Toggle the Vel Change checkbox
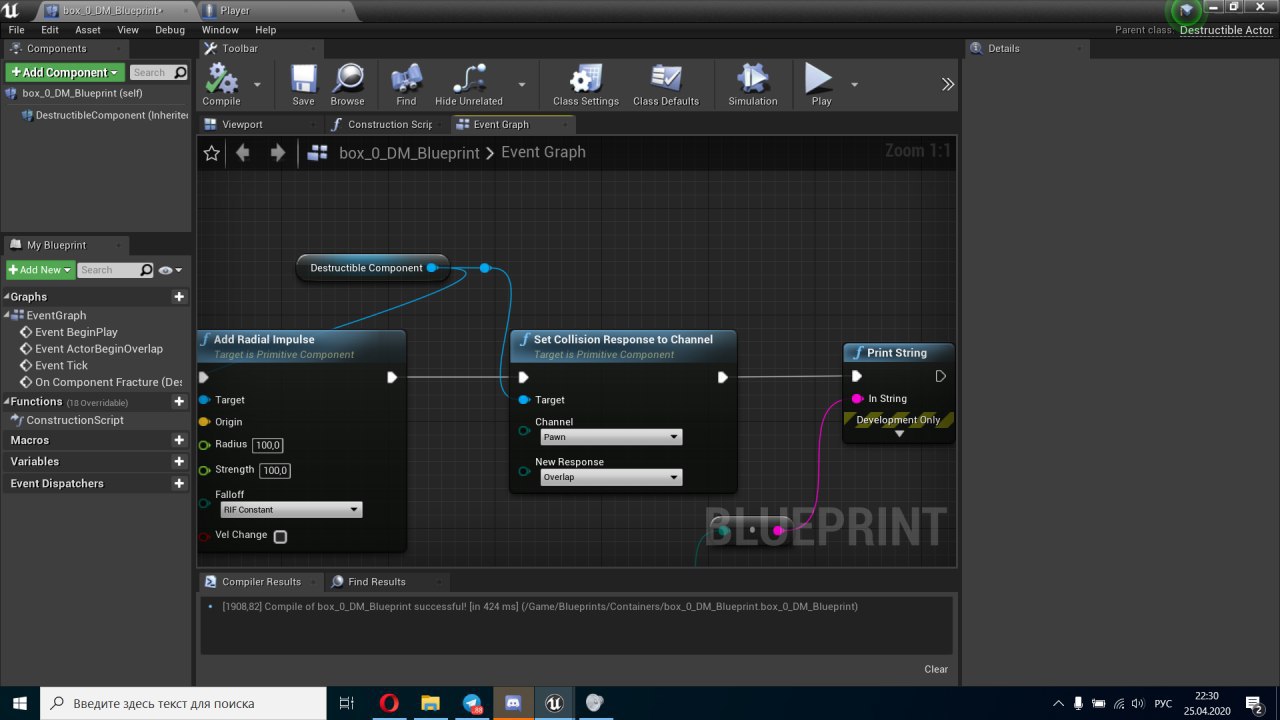Viewport: 1280px width, 720px height. pos(281,537)
